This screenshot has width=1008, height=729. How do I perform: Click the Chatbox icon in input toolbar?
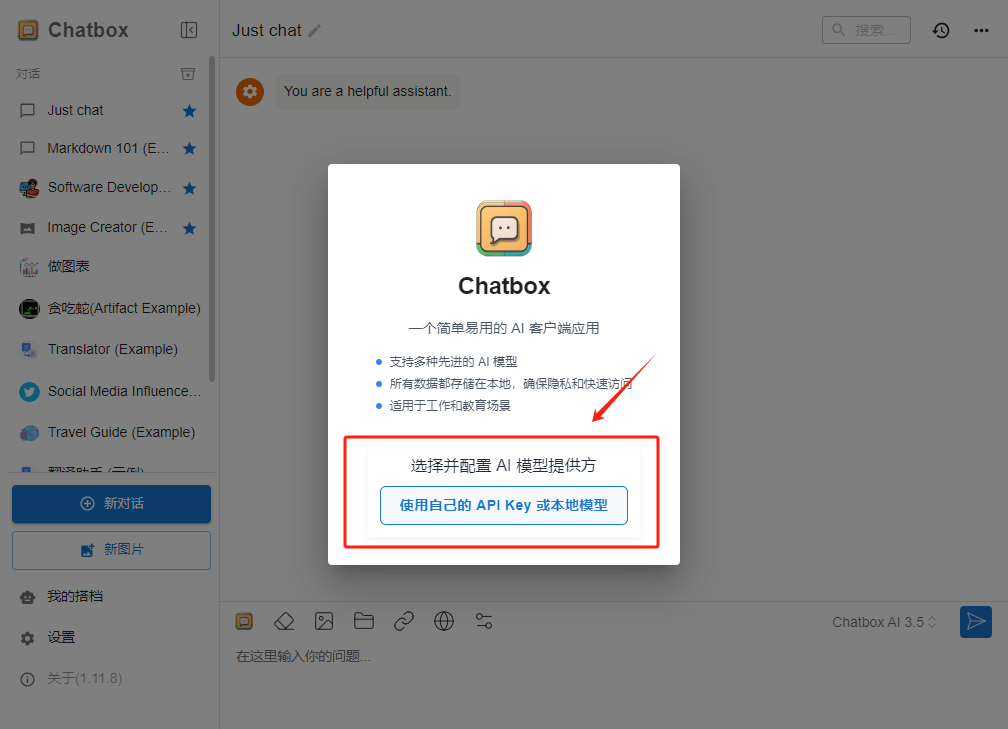tap(244, 621)
